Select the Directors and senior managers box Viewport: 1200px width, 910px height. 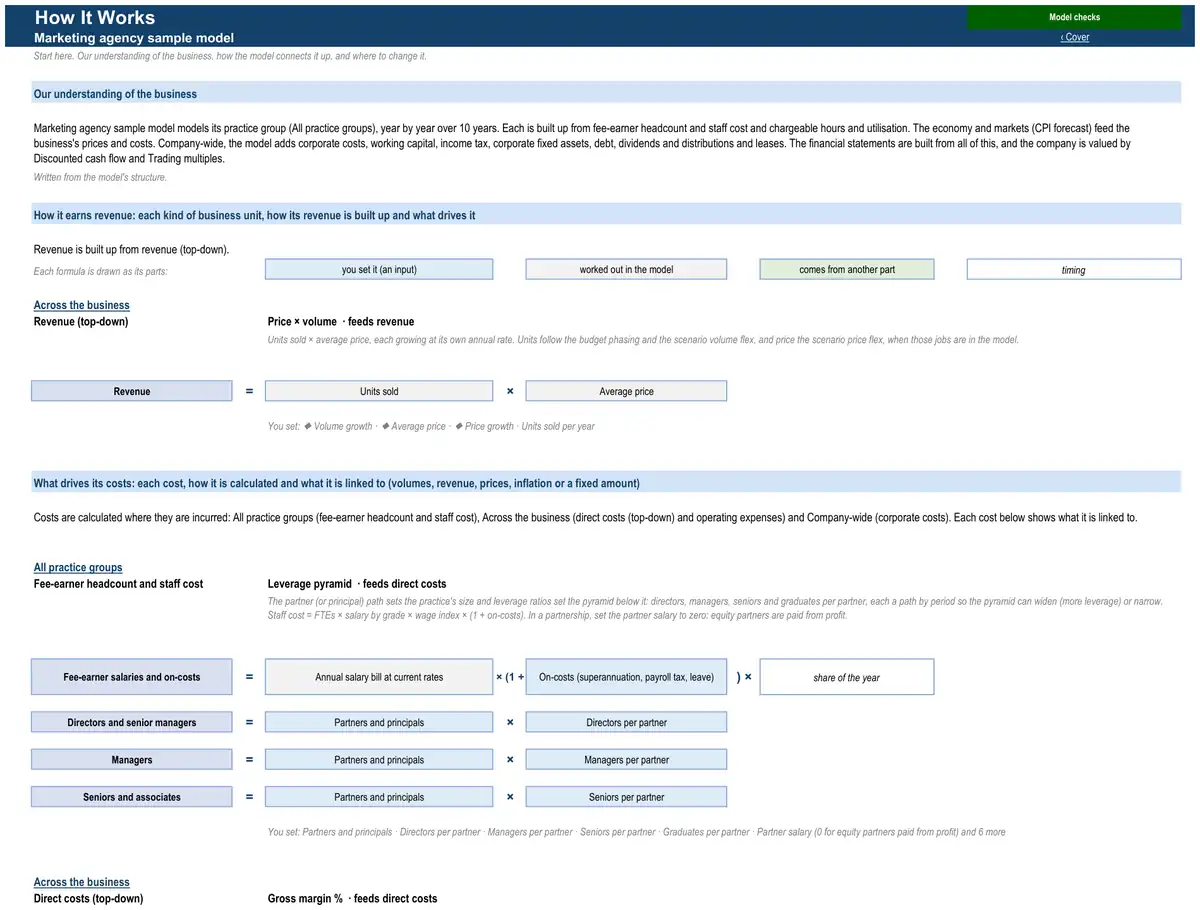[132, 722]
